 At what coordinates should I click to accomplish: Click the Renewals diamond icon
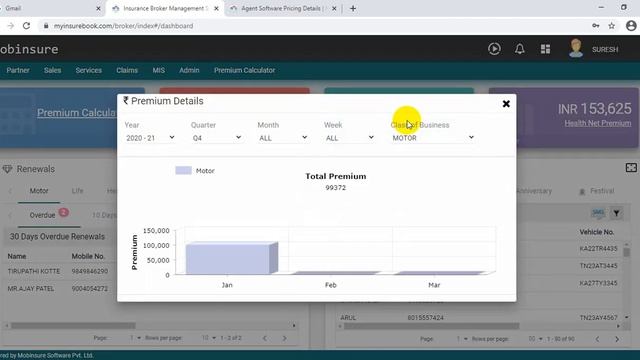[7, 169]
